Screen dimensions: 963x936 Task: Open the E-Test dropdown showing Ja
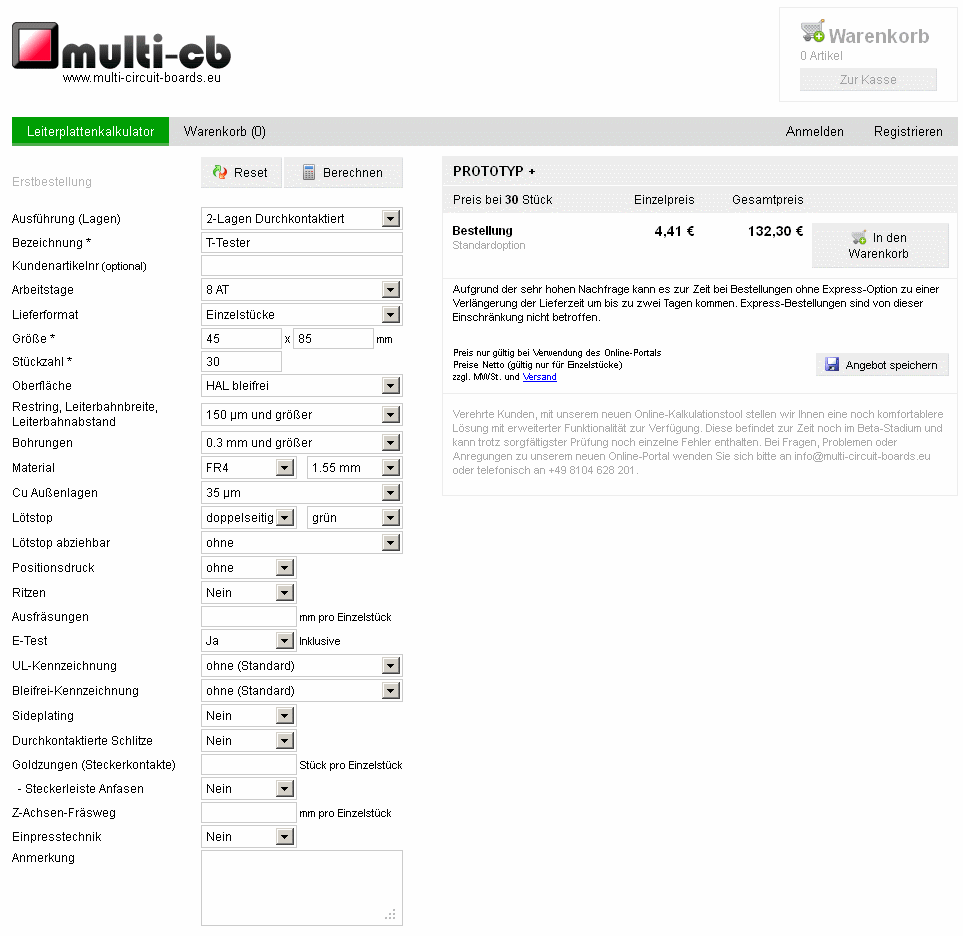coord(249,641)
